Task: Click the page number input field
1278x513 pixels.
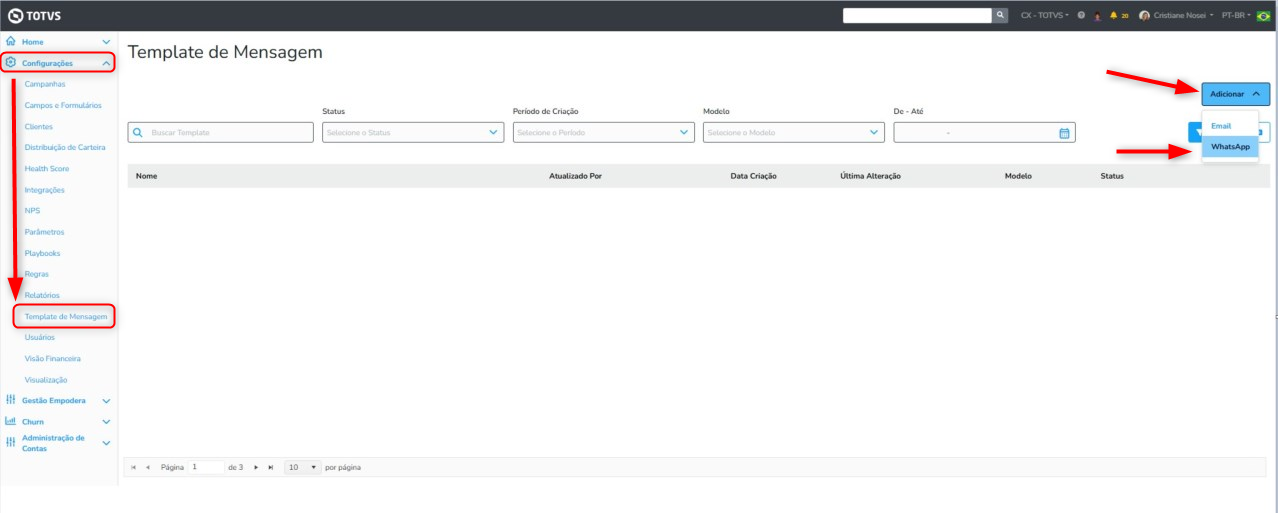Action: pos(207,467)
